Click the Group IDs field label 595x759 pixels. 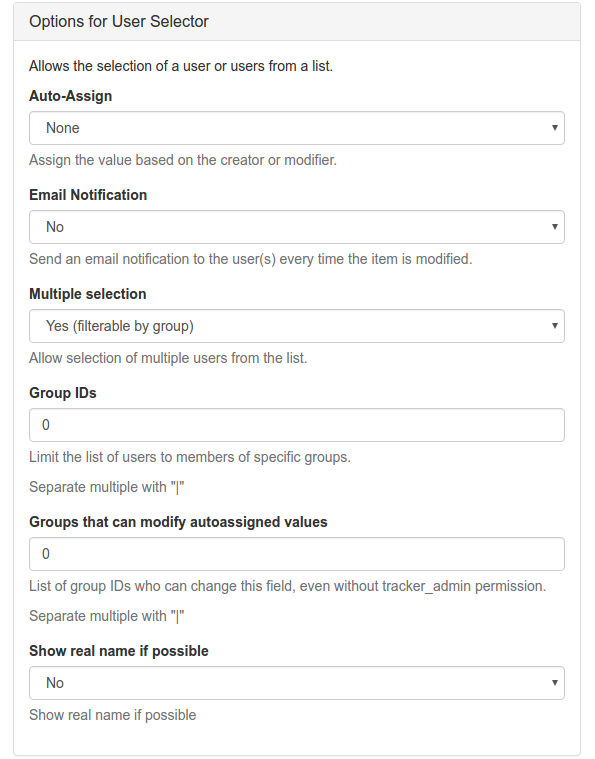pyautogui.click(x=63, y=393)
